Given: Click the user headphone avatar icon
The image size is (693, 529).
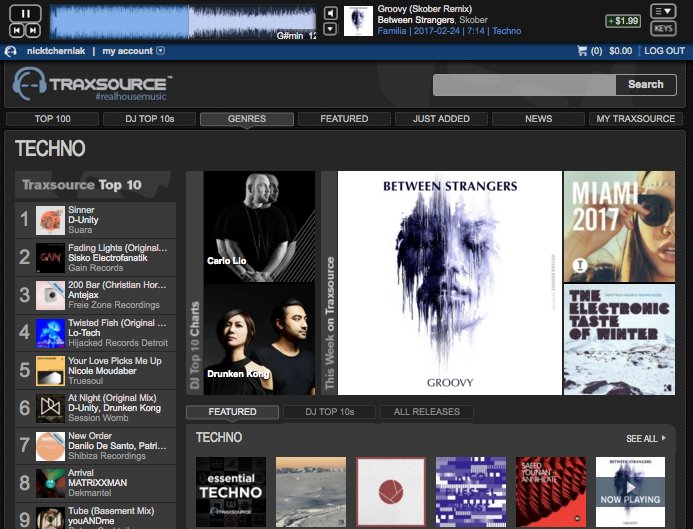Looking at the screenshot, I should click(11, 51).
